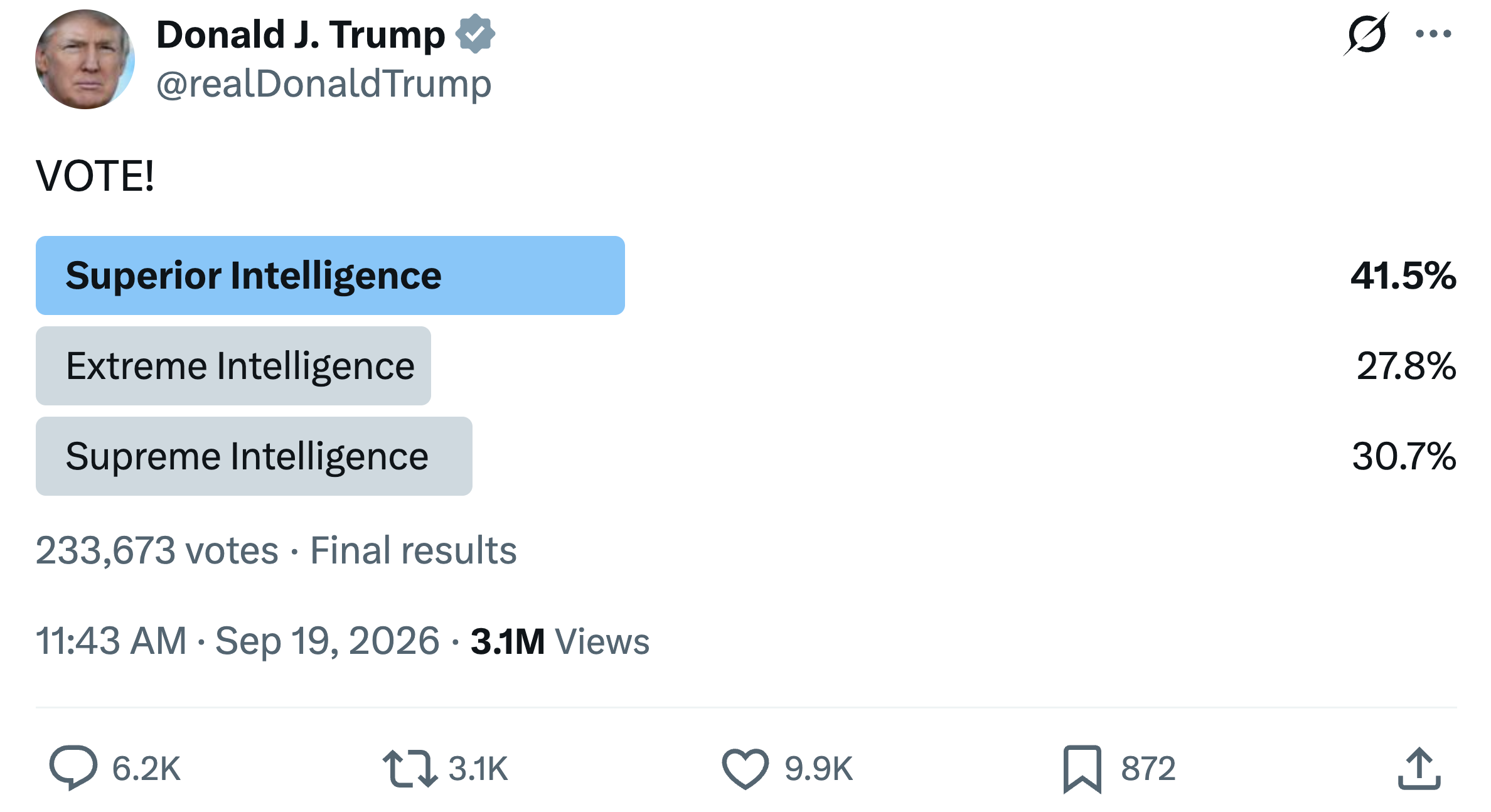Click the reply speech bubble icon
Viewport: 1491px width, 812px height.
pos(73,767)
